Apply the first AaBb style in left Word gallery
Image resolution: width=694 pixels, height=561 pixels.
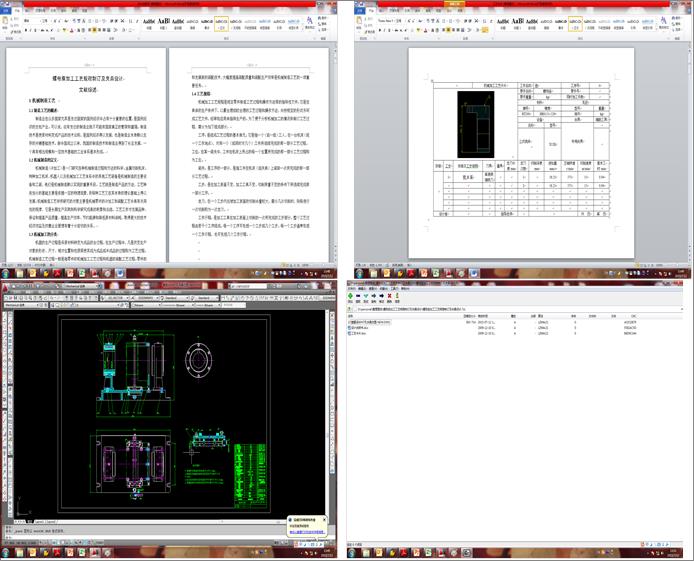[x=149, y=24]
